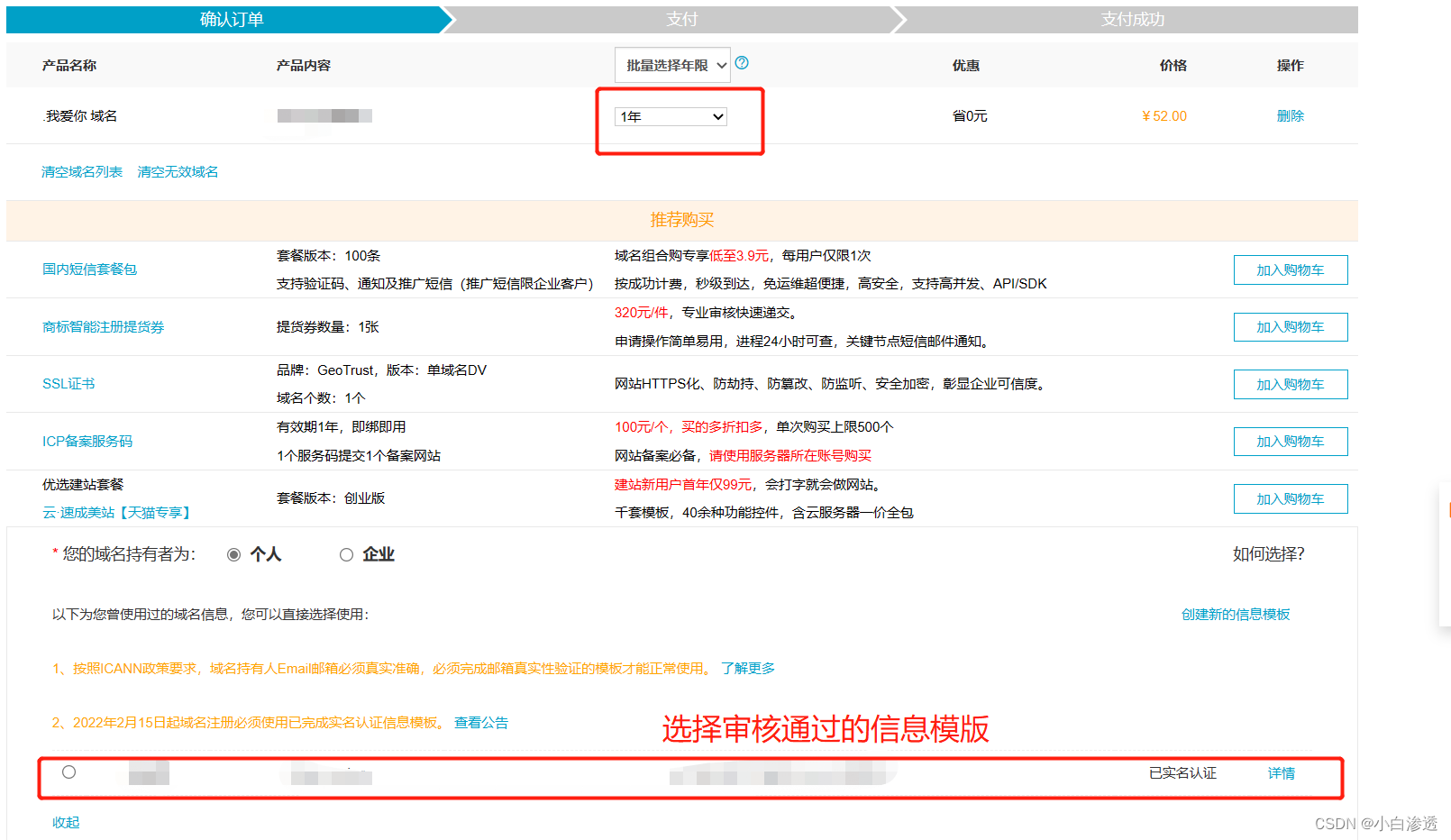Screen dimensions: 1451x840
Task: Click the 推荐购买 section header
Action: 682,220
